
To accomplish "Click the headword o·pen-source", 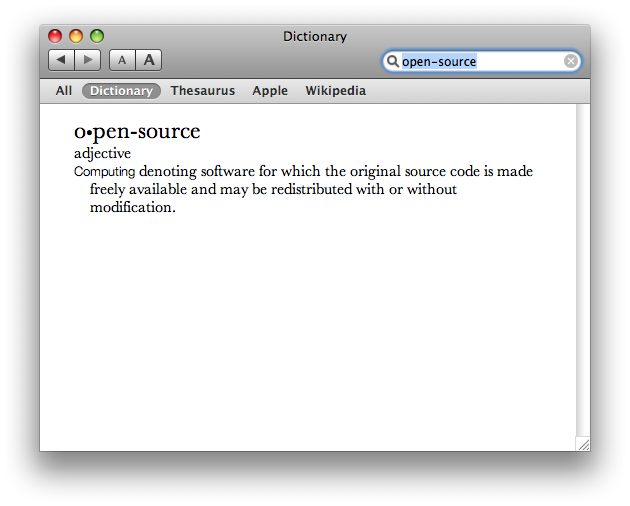I will click(x=137, y=132).
